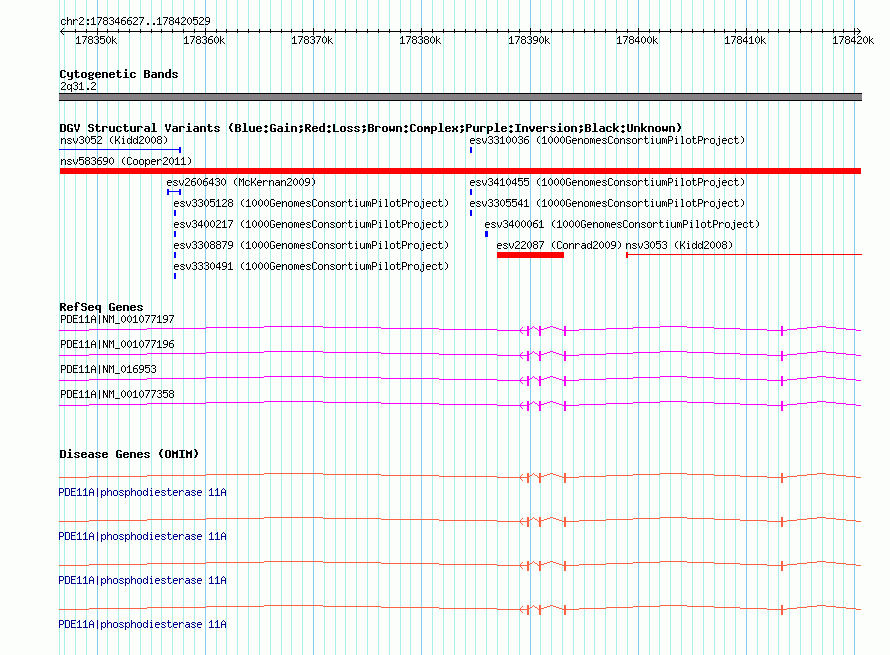Open transcript PDE11A|NM_016953 label

coord(108,370)
